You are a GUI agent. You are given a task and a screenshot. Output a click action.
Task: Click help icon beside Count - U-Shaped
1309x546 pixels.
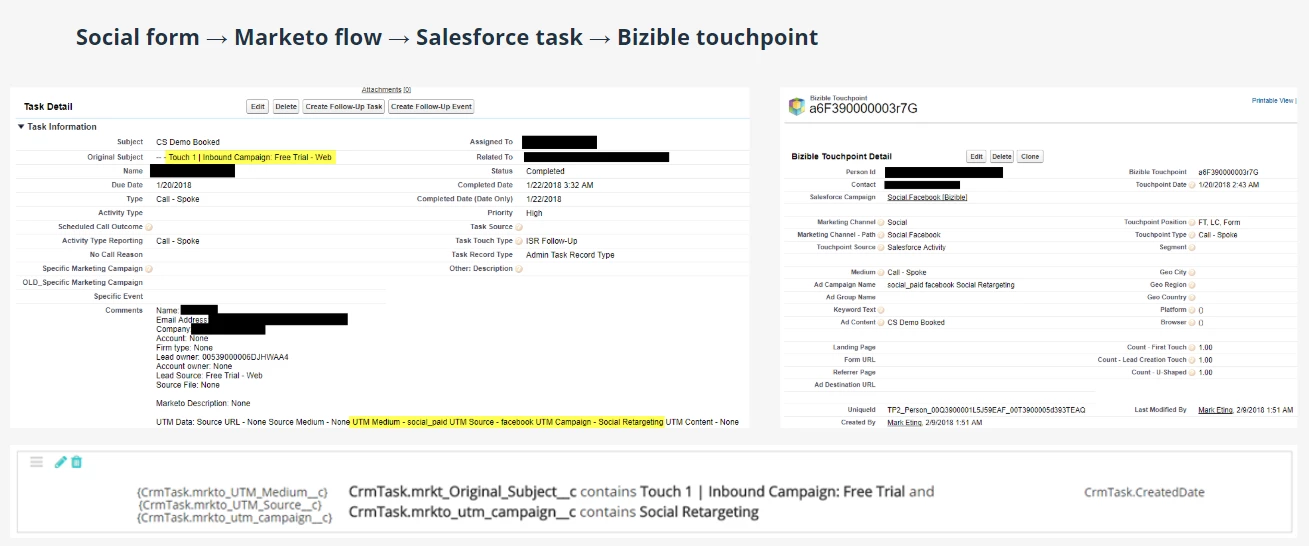(x=1193, y=373)
